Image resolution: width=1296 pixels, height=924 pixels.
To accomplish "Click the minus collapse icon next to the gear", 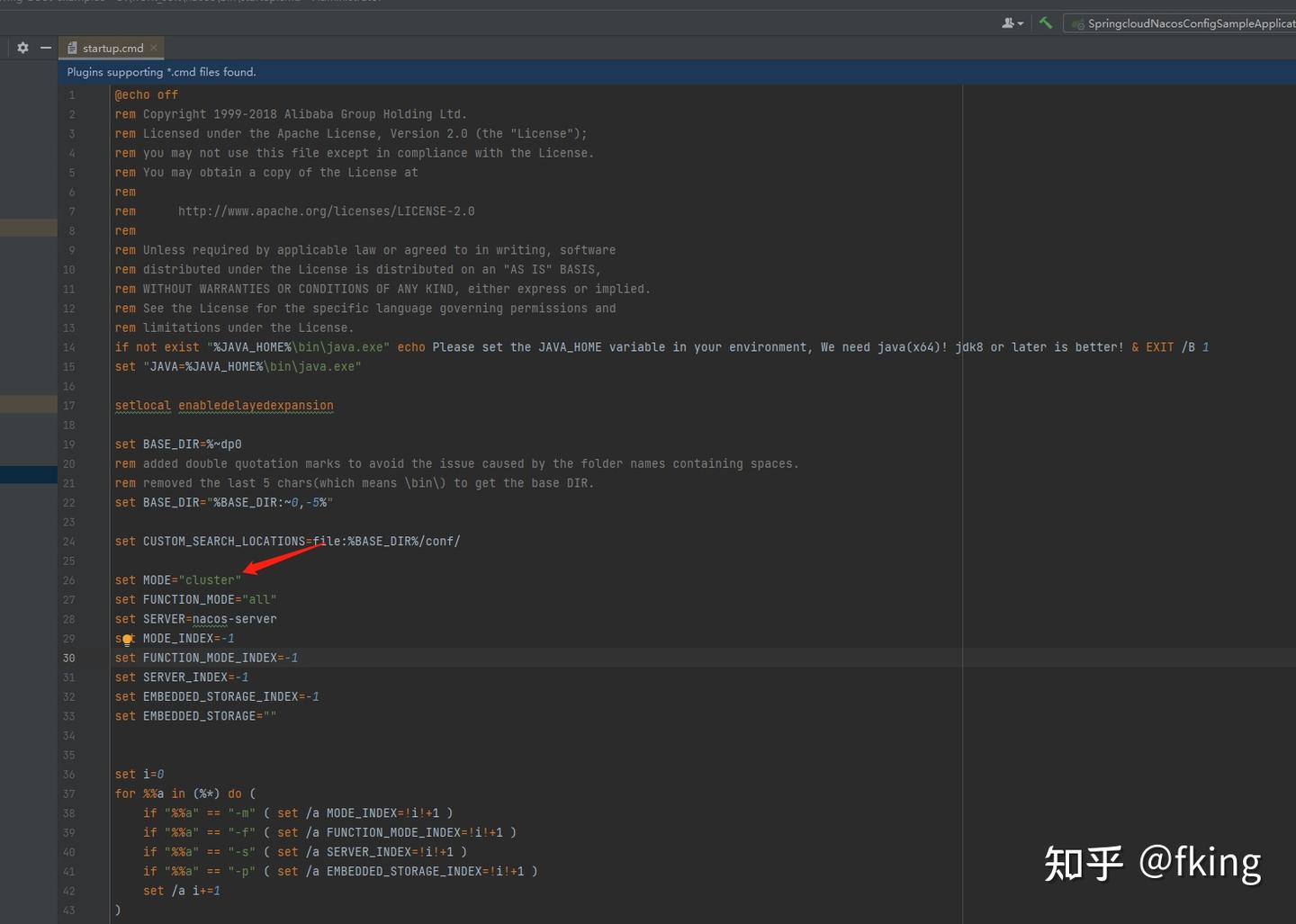I will click(46, 47).
